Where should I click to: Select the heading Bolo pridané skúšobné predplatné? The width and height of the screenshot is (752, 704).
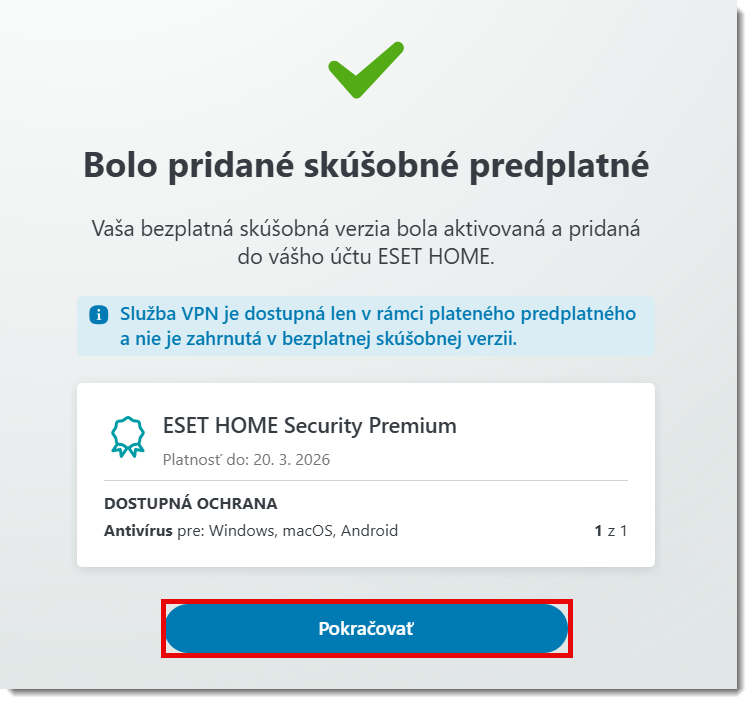[x=366, y=164]
